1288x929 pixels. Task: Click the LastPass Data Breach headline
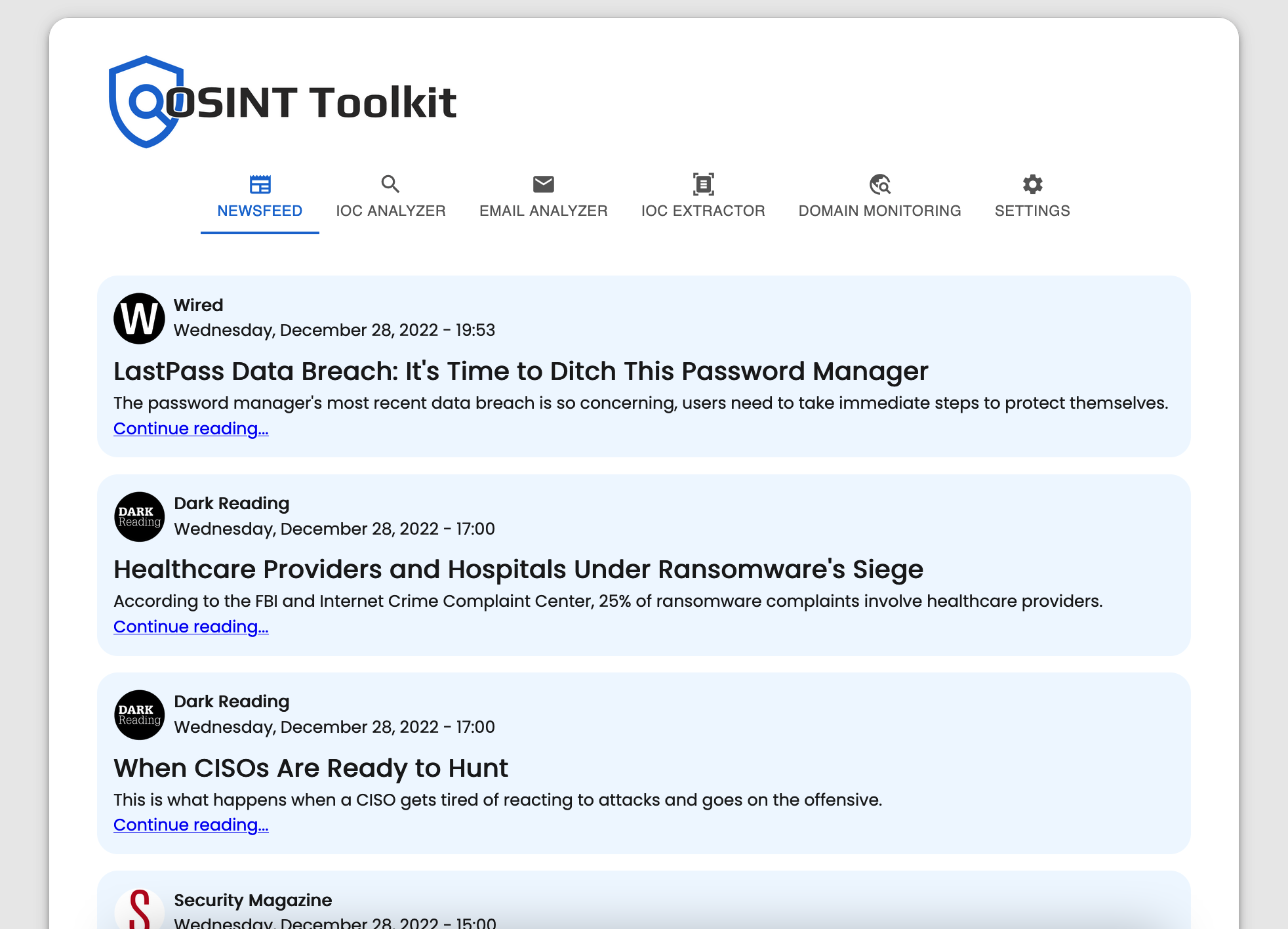point(521,371)
